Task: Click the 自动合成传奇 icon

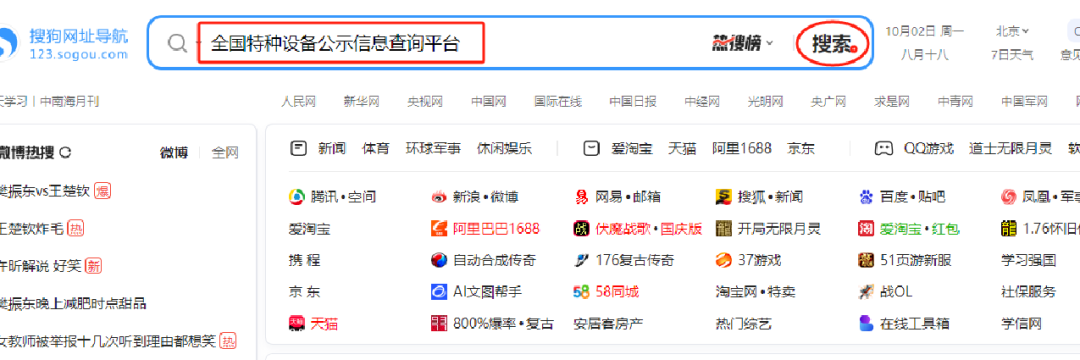Action: pyautogui.click(x=439, y=260)
